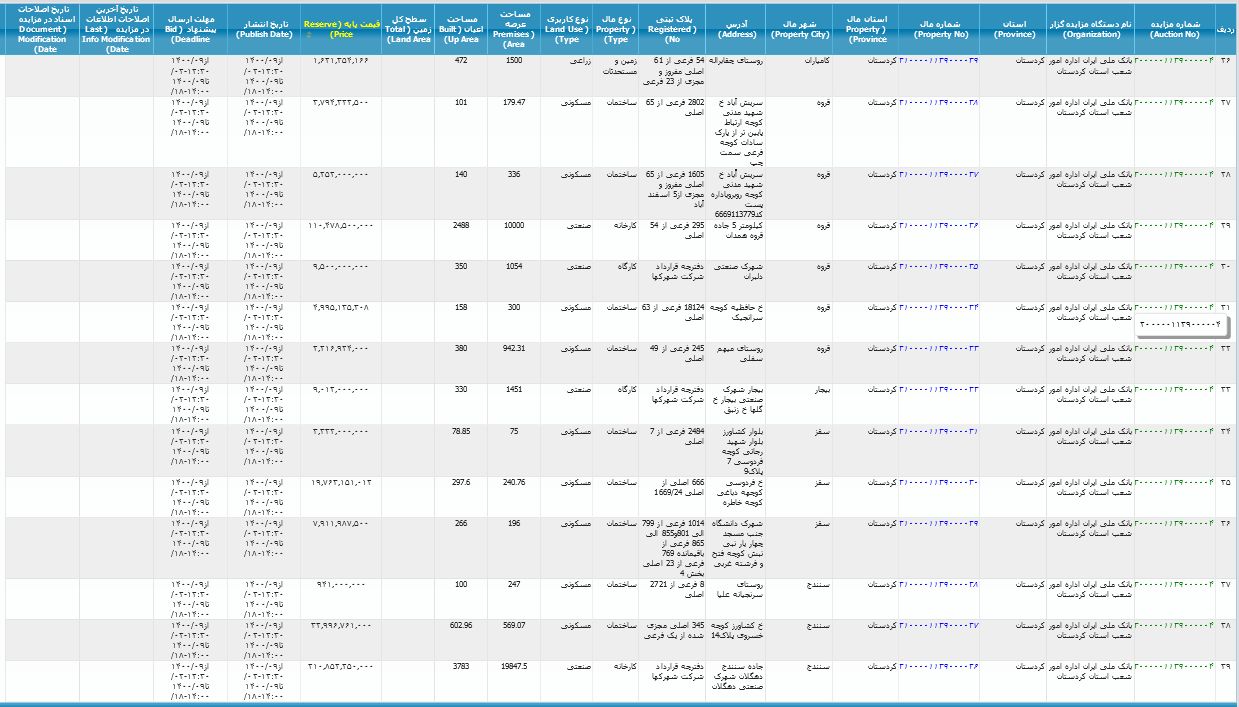Click the Land Use Type header
The width and height of the screenshot is (1239, 707).
[x=567, y=27]
